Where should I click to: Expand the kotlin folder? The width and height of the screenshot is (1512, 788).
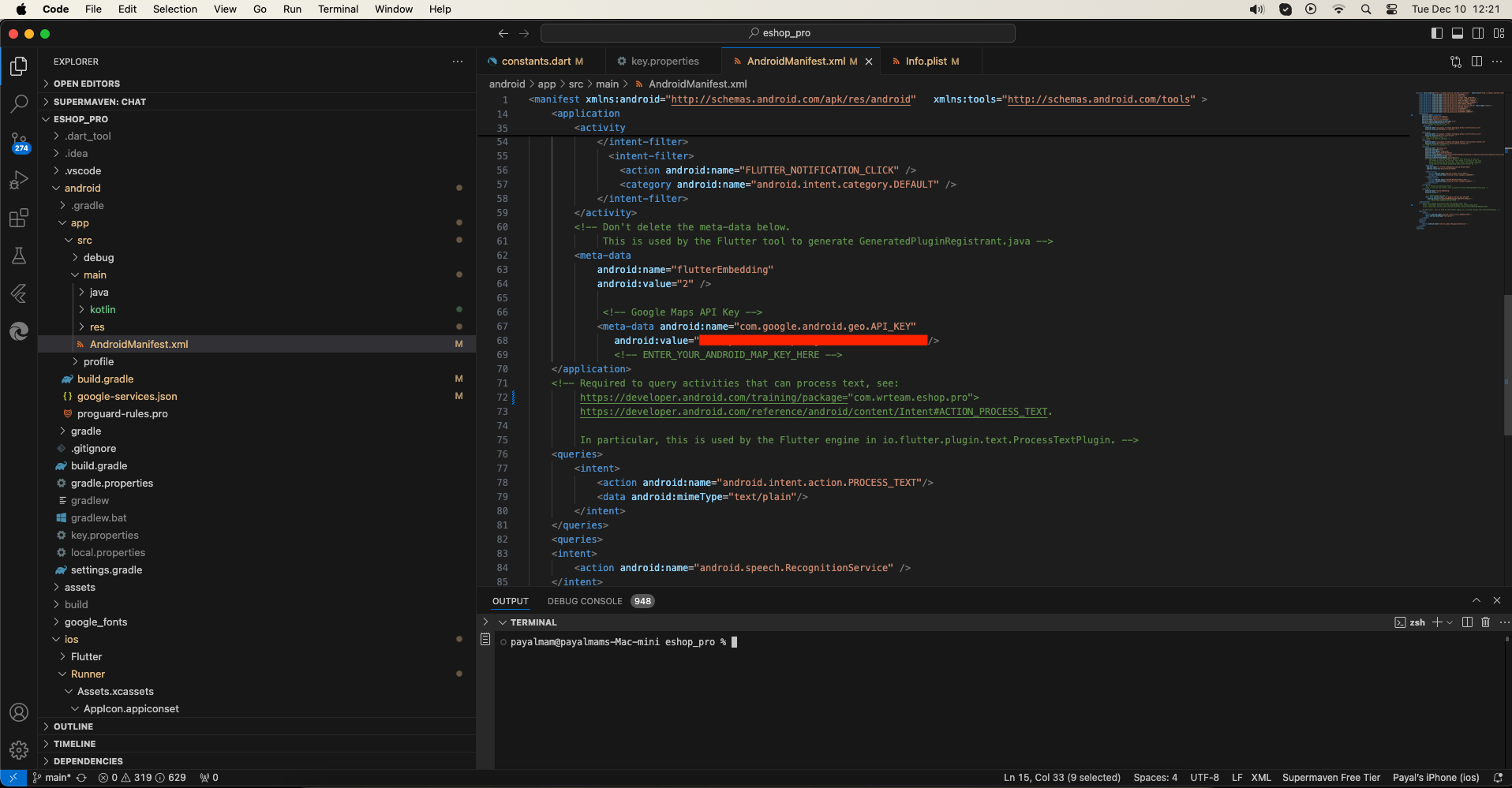(256, 310)
